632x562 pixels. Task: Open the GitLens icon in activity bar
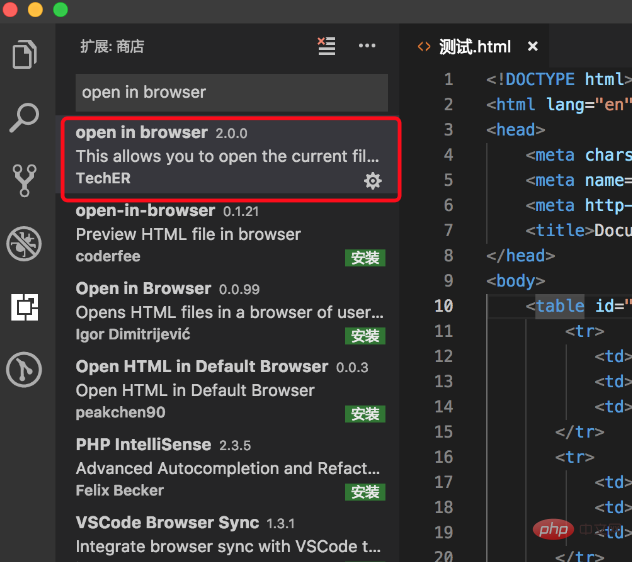(x=25, y=370)
